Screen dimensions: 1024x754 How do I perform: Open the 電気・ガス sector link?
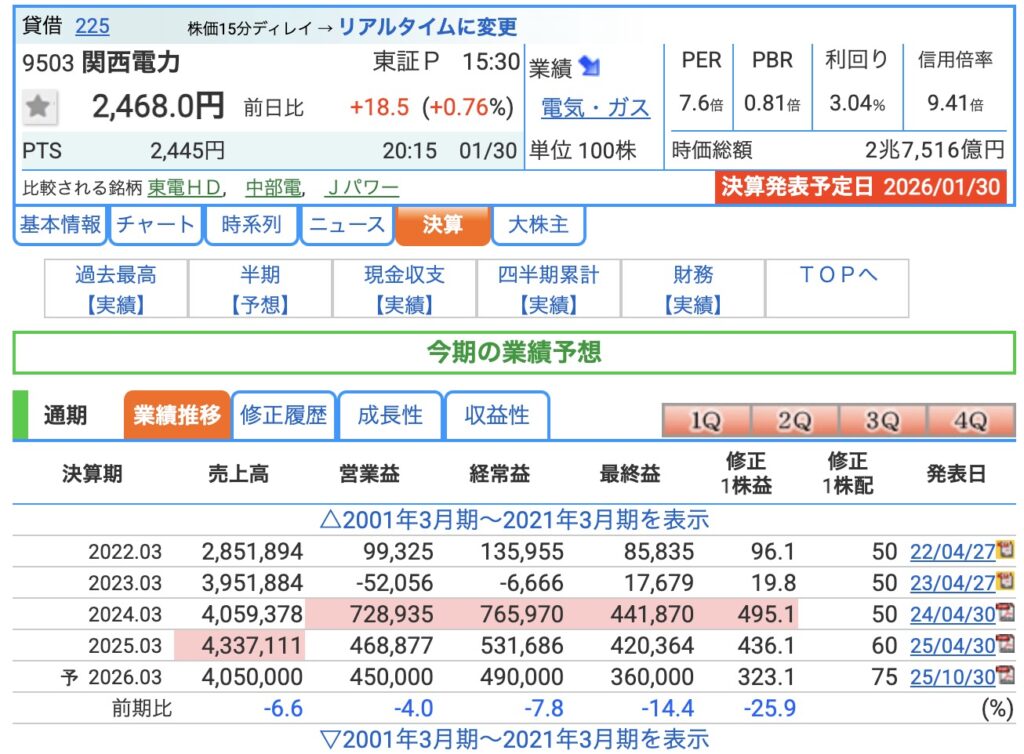pos(595,107)
